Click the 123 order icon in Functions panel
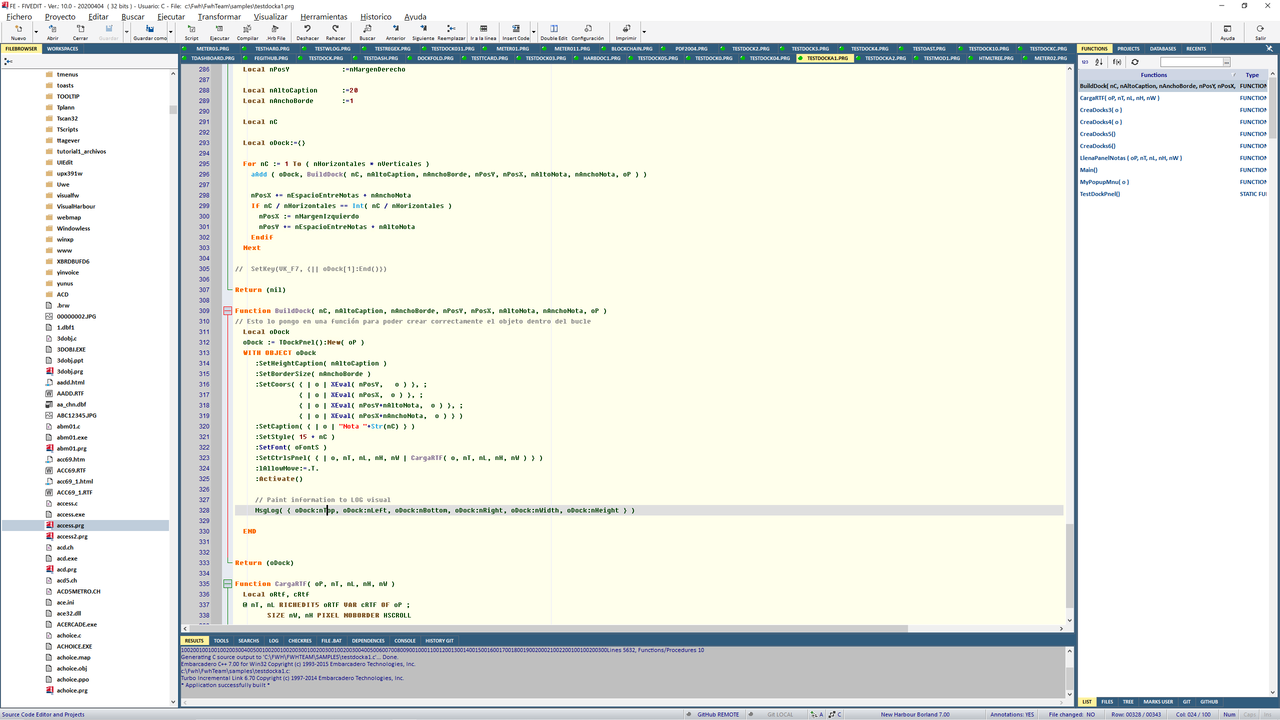The height and width of the screenshot is (720, 1280). tap(1085, 62)
